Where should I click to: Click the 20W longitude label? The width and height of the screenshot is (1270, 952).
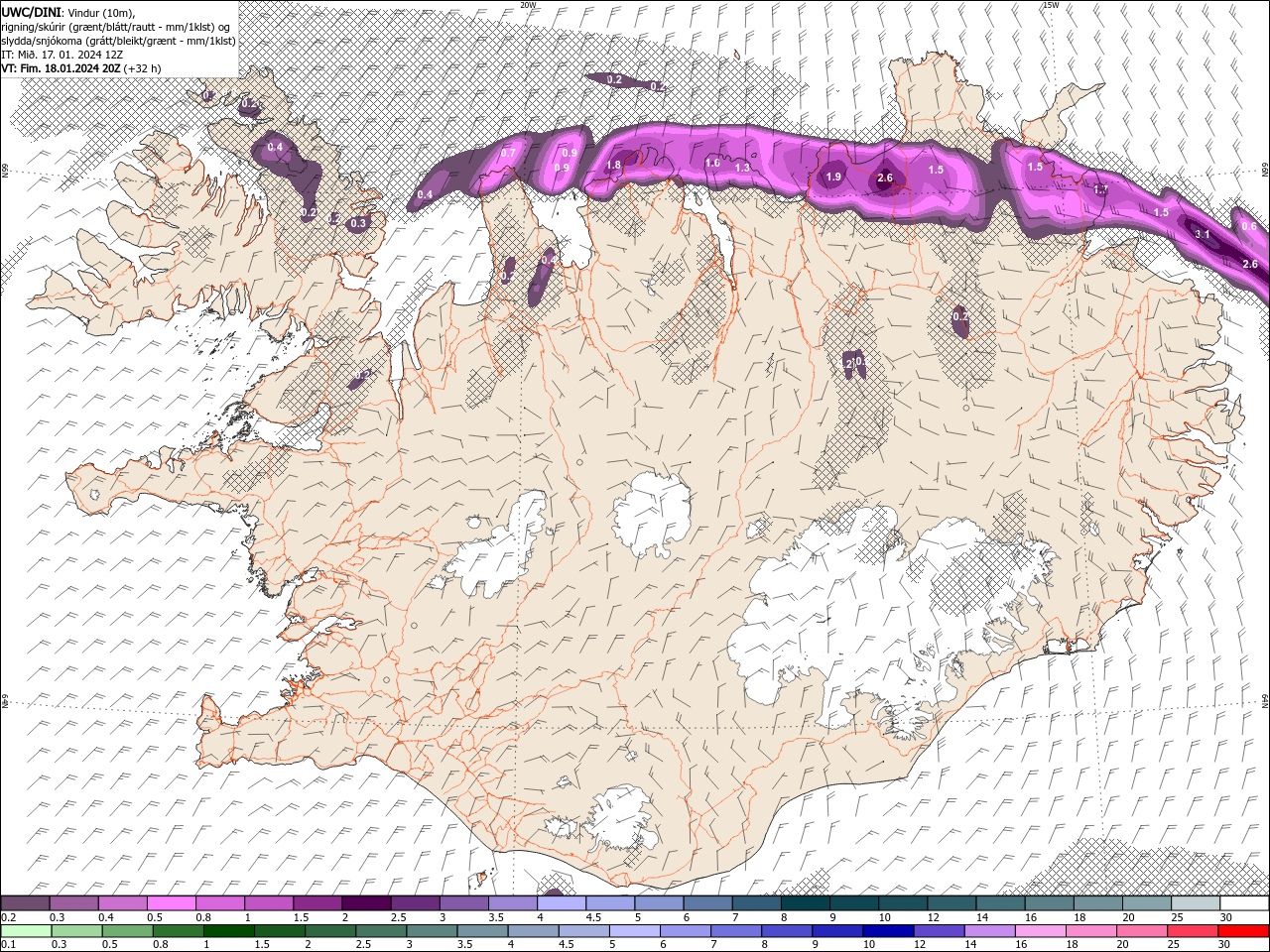pyautogui.click(x=528, y=5)
